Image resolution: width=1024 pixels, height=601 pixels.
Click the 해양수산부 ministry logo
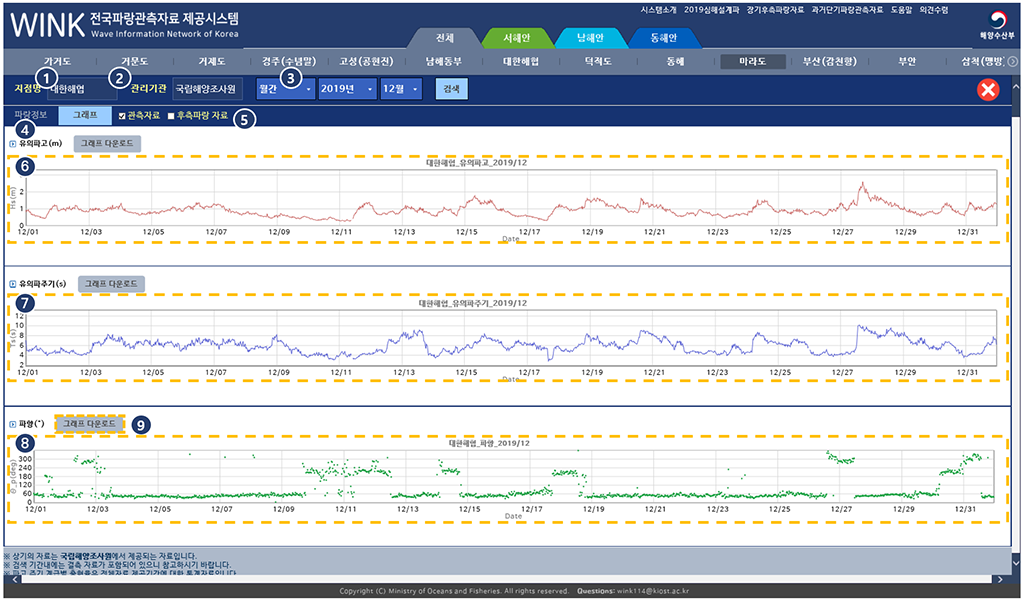(x=996, y=25)
